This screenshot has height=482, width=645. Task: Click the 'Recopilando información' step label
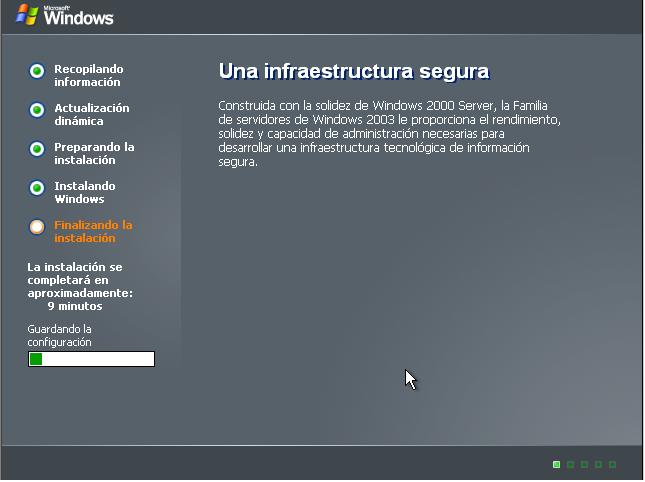pyautogui.click(x=88, y=75)
